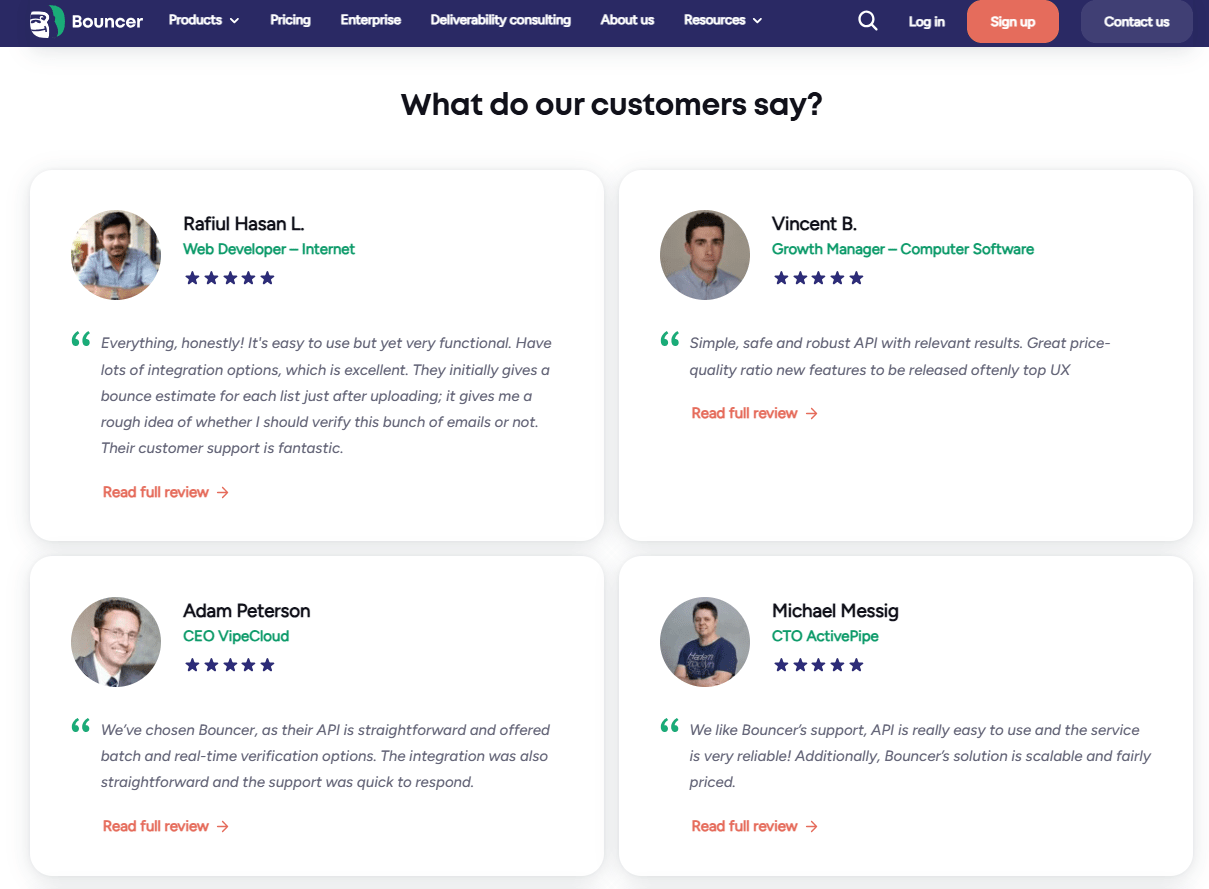Image resolution: width=1209 pixels, height=889 pixels.
Task: Open the search magnifier icon
Action: point(868,21)
